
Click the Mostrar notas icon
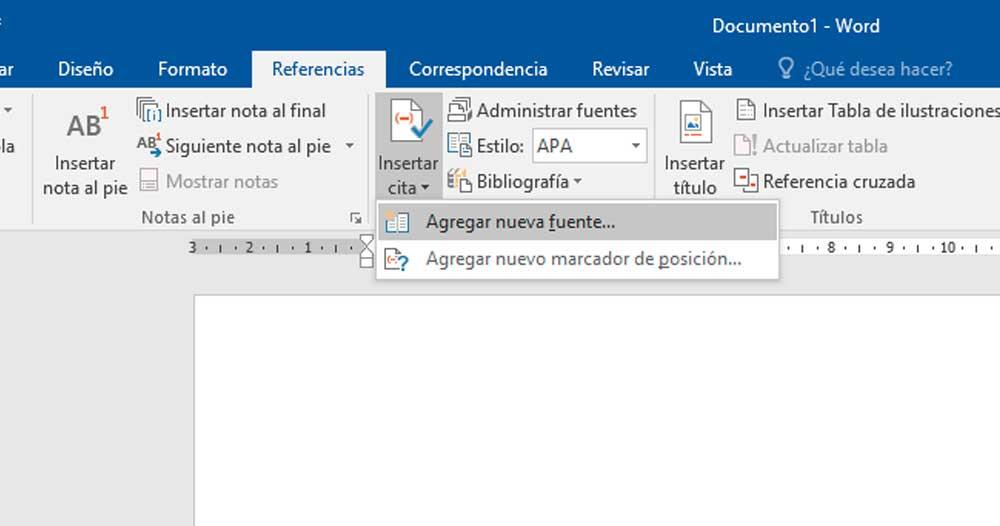click(149, 180)
